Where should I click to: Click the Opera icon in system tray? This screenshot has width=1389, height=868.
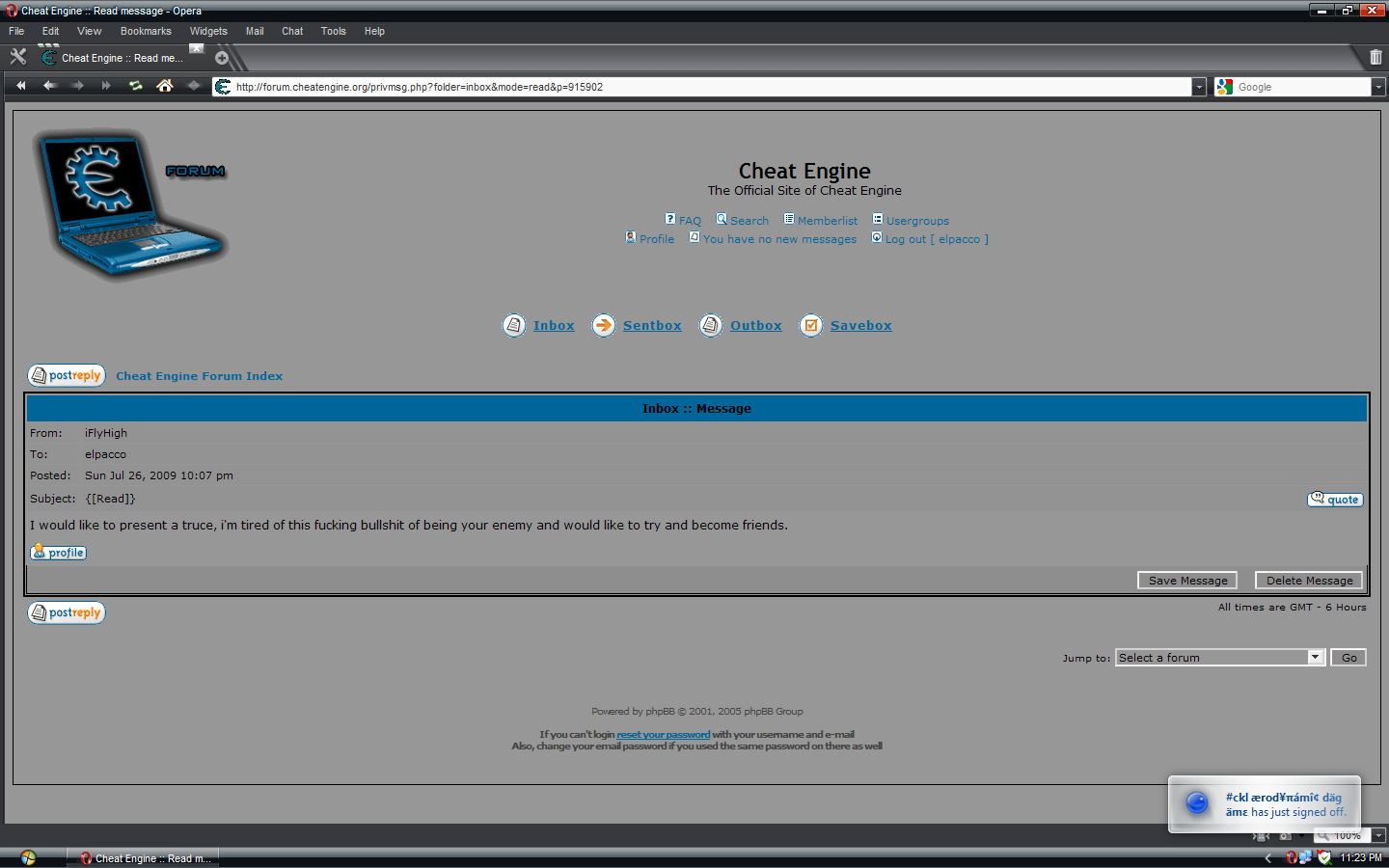coord(1292,857)
